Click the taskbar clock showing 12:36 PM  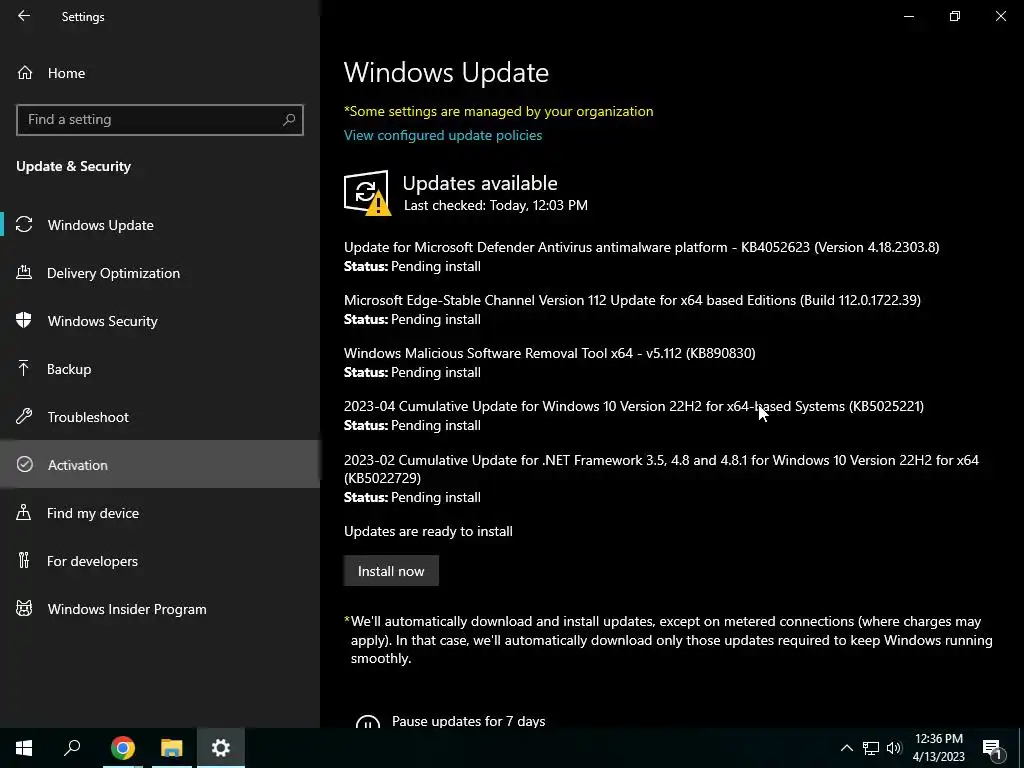tap(938, 748)
